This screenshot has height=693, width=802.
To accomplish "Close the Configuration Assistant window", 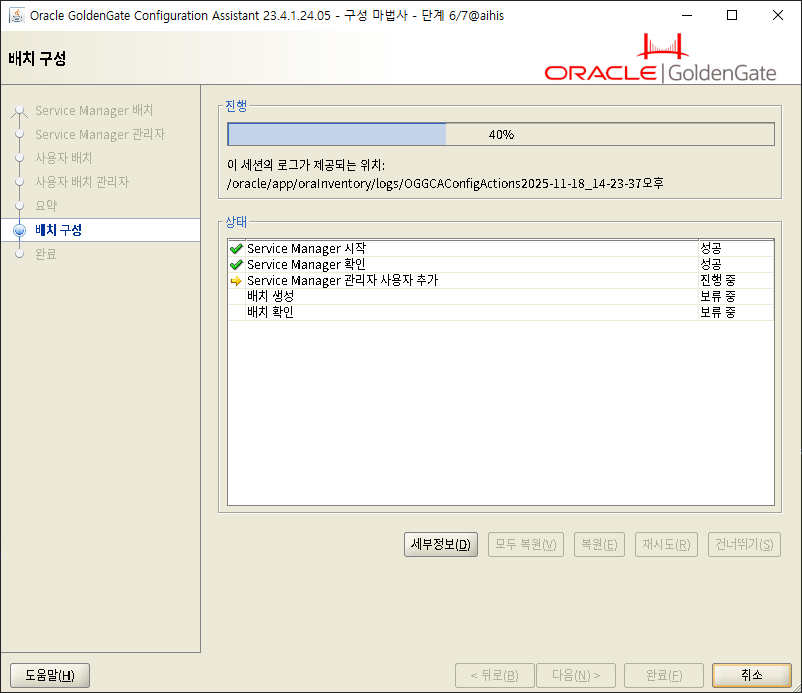I will click(777, 15).
